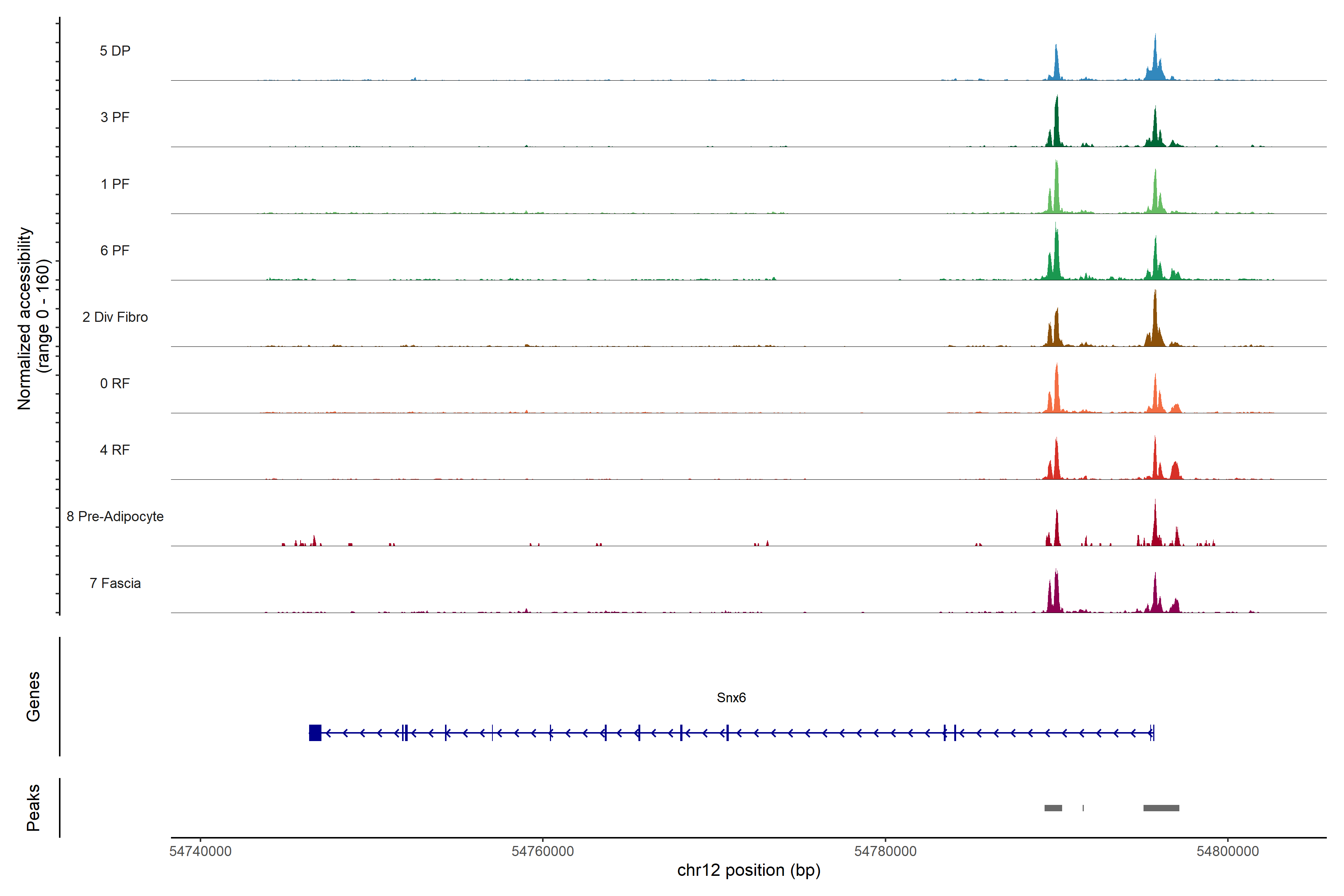Click the 1 PF track label

click(115, 184)
